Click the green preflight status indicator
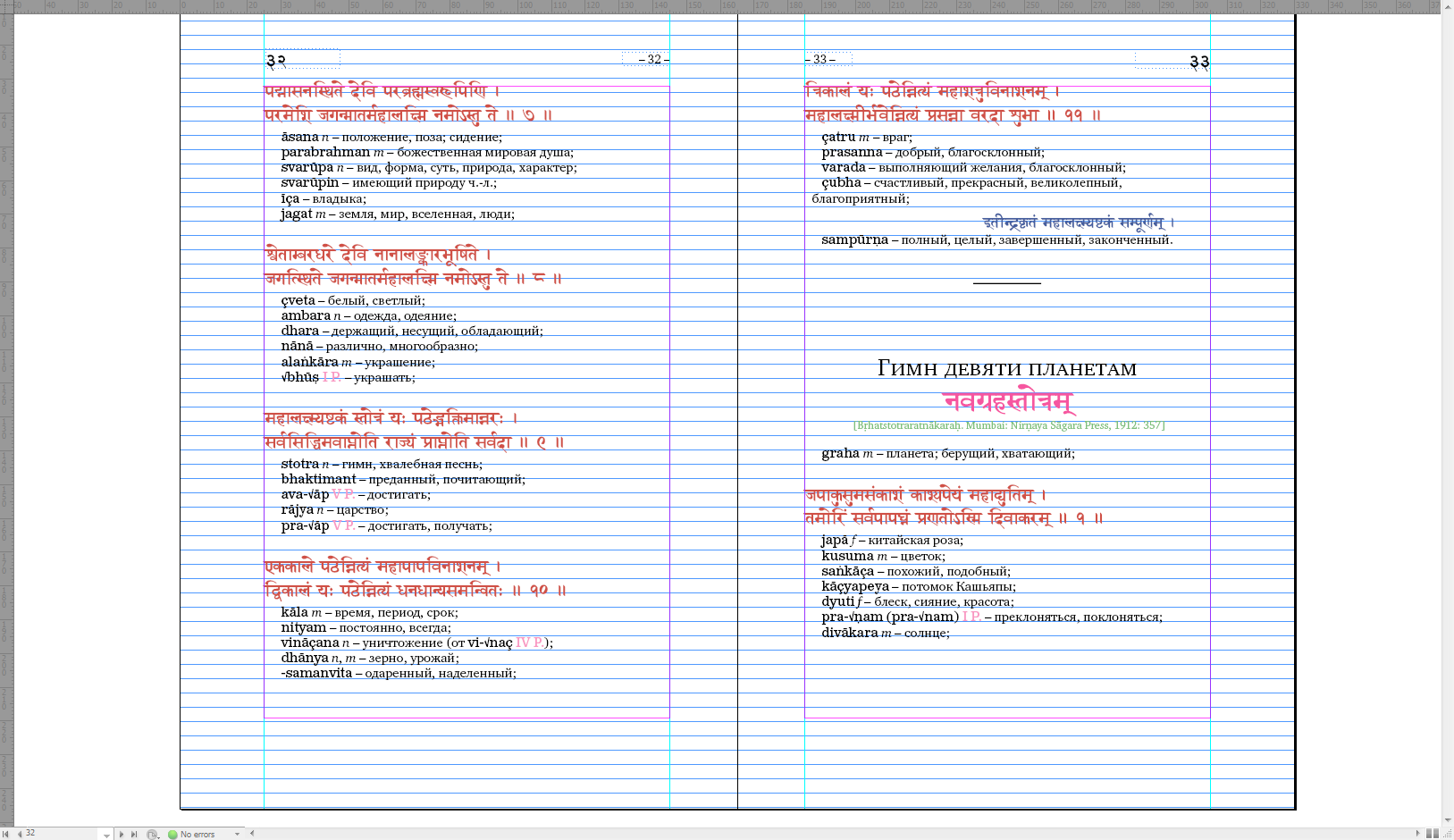Image resolution: width=1454 pixels, height=840 pixels. [x=172, y=834]
